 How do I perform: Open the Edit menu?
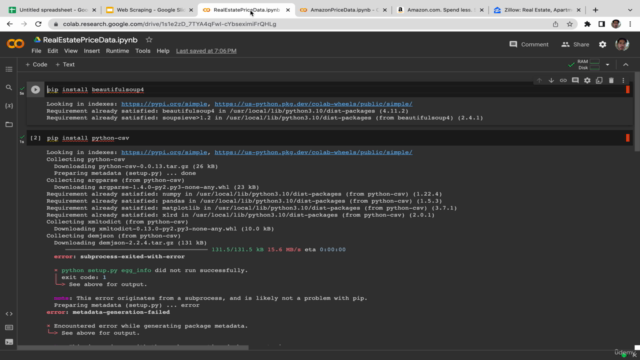click(x=53, y=51)
